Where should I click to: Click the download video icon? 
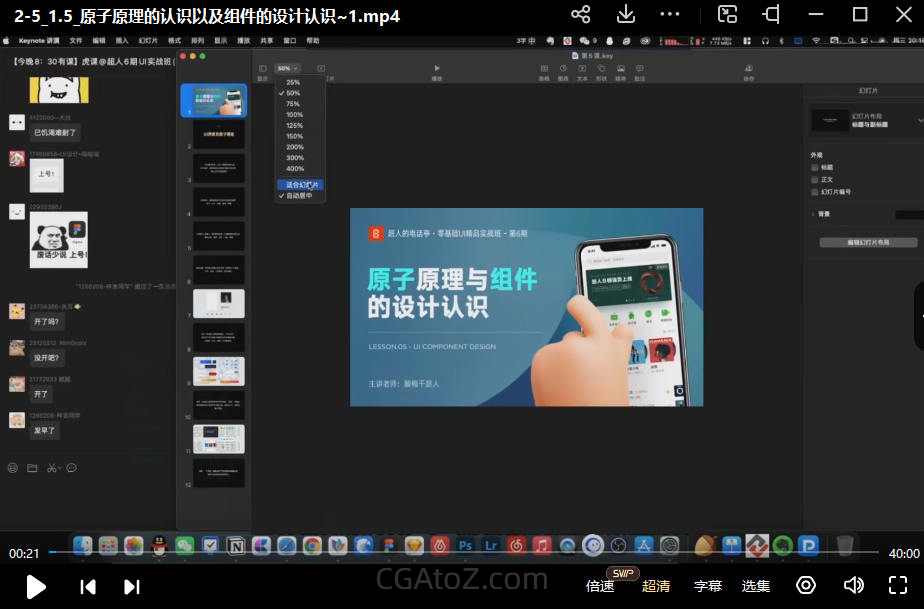coord(626,14)
